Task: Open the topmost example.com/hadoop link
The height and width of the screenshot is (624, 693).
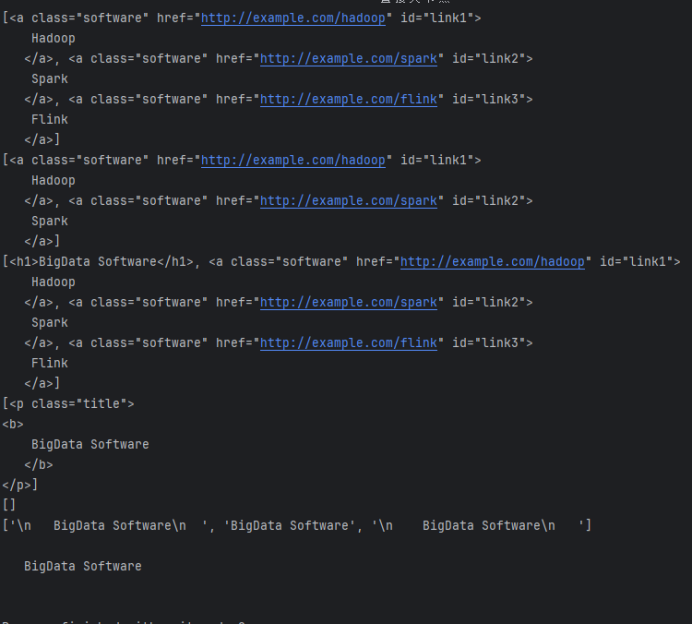Action: (293, 18)
